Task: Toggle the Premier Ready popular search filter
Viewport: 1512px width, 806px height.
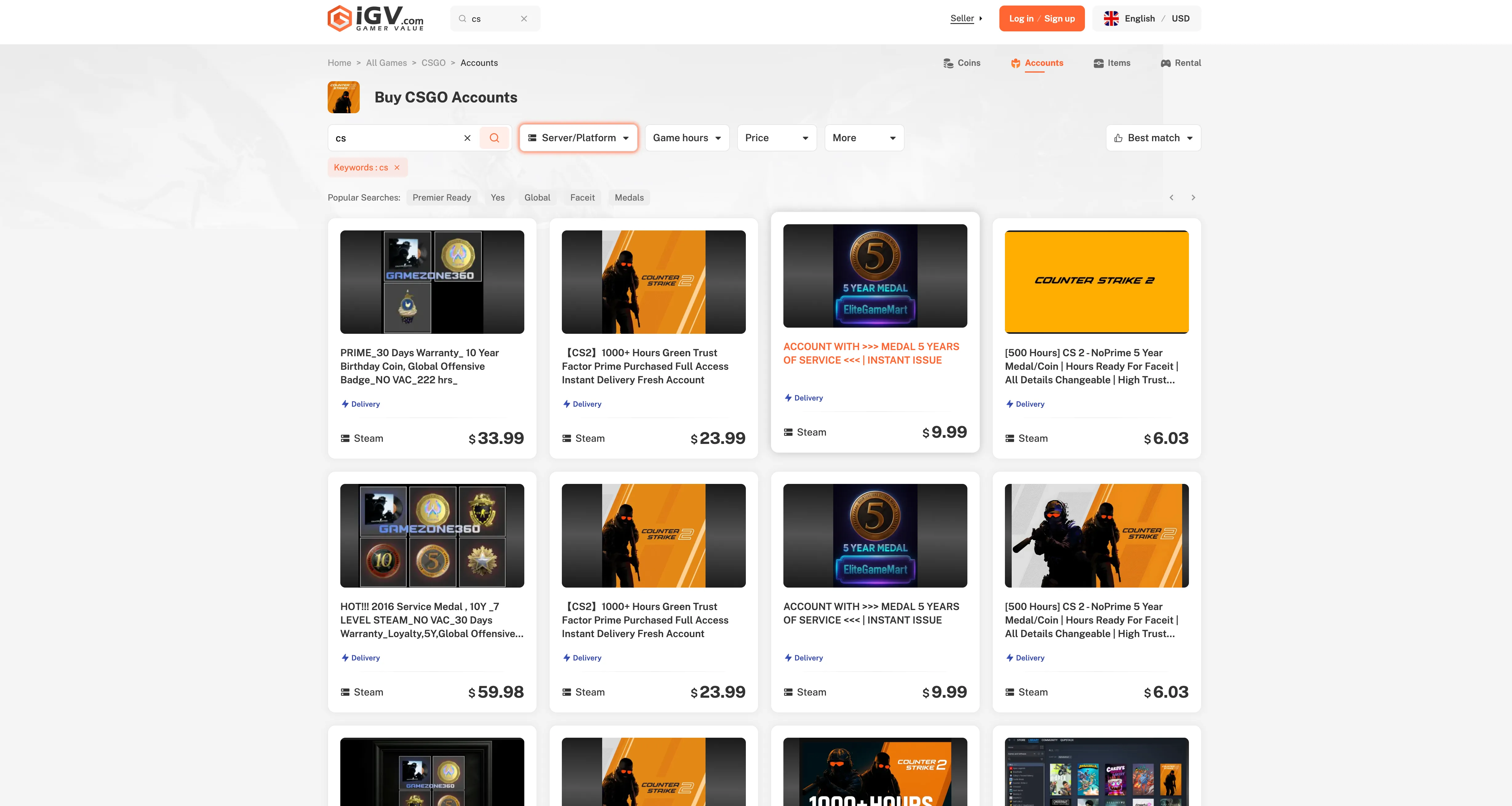Action: (442, 197)
